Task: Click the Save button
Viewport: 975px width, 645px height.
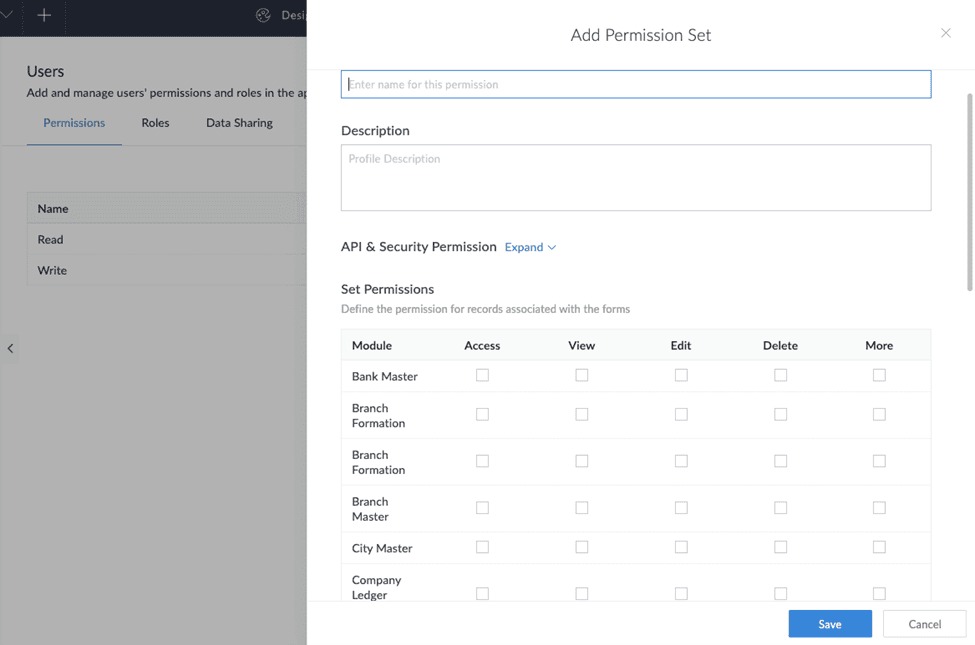Action: click(x=829, y=624)
